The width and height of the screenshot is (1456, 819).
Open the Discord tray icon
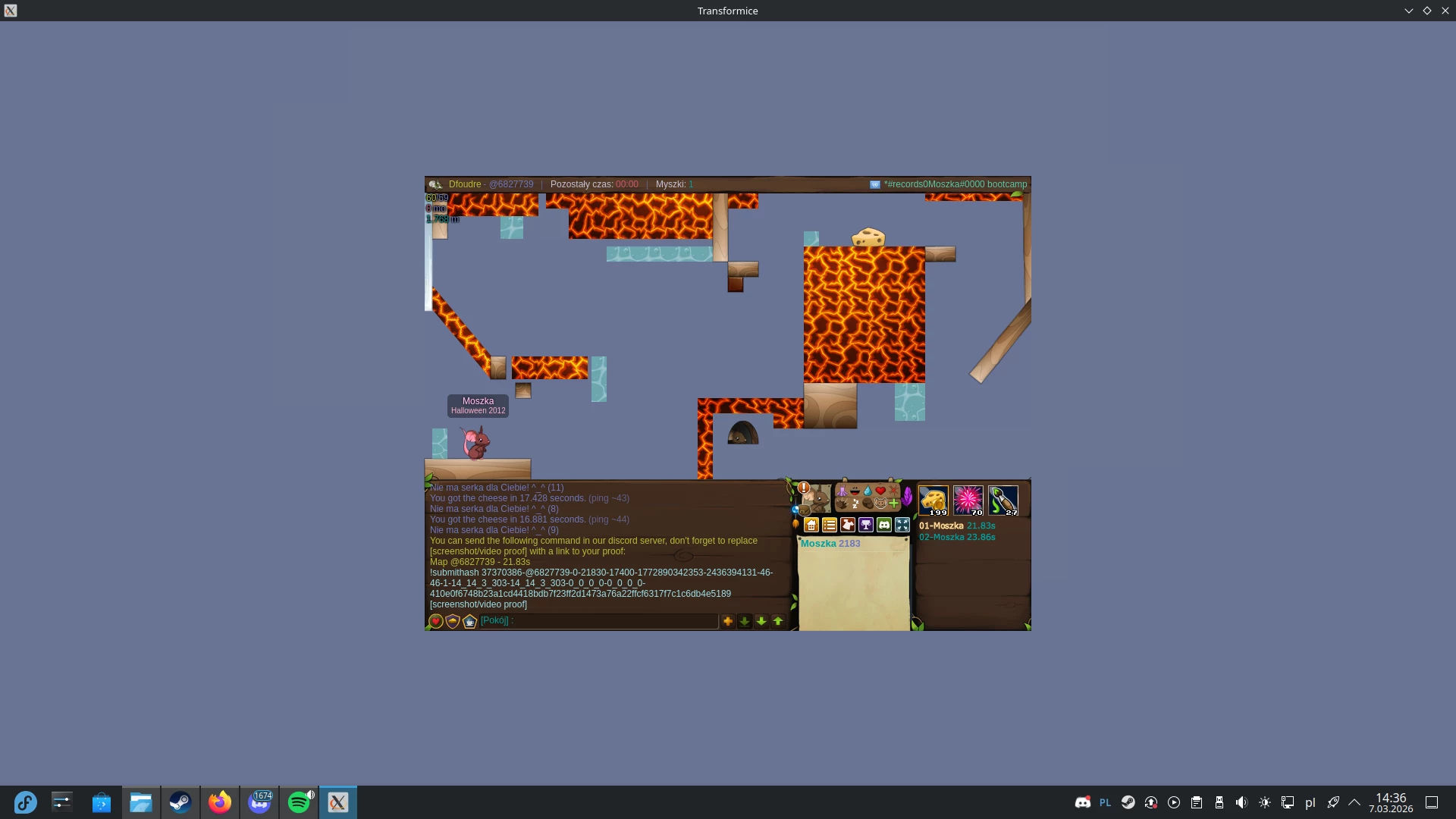(1082, 802)
